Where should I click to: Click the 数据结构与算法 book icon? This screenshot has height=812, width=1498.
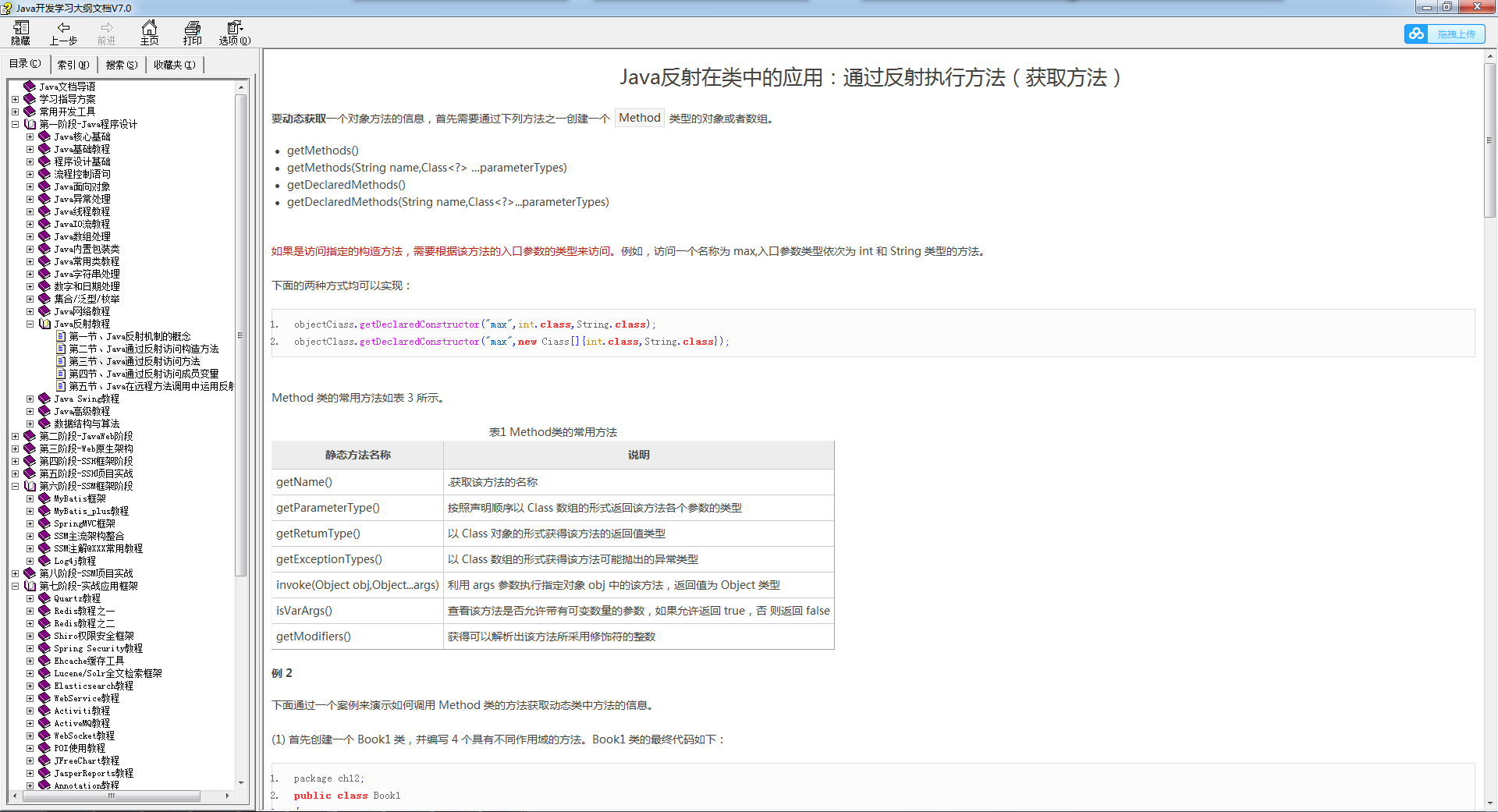(44, 424)
